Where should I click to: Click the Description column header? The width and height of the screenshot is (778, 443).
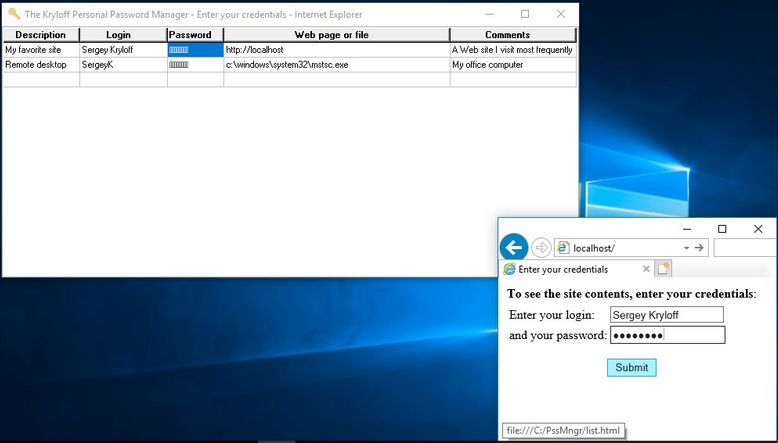tap(41, 35)
